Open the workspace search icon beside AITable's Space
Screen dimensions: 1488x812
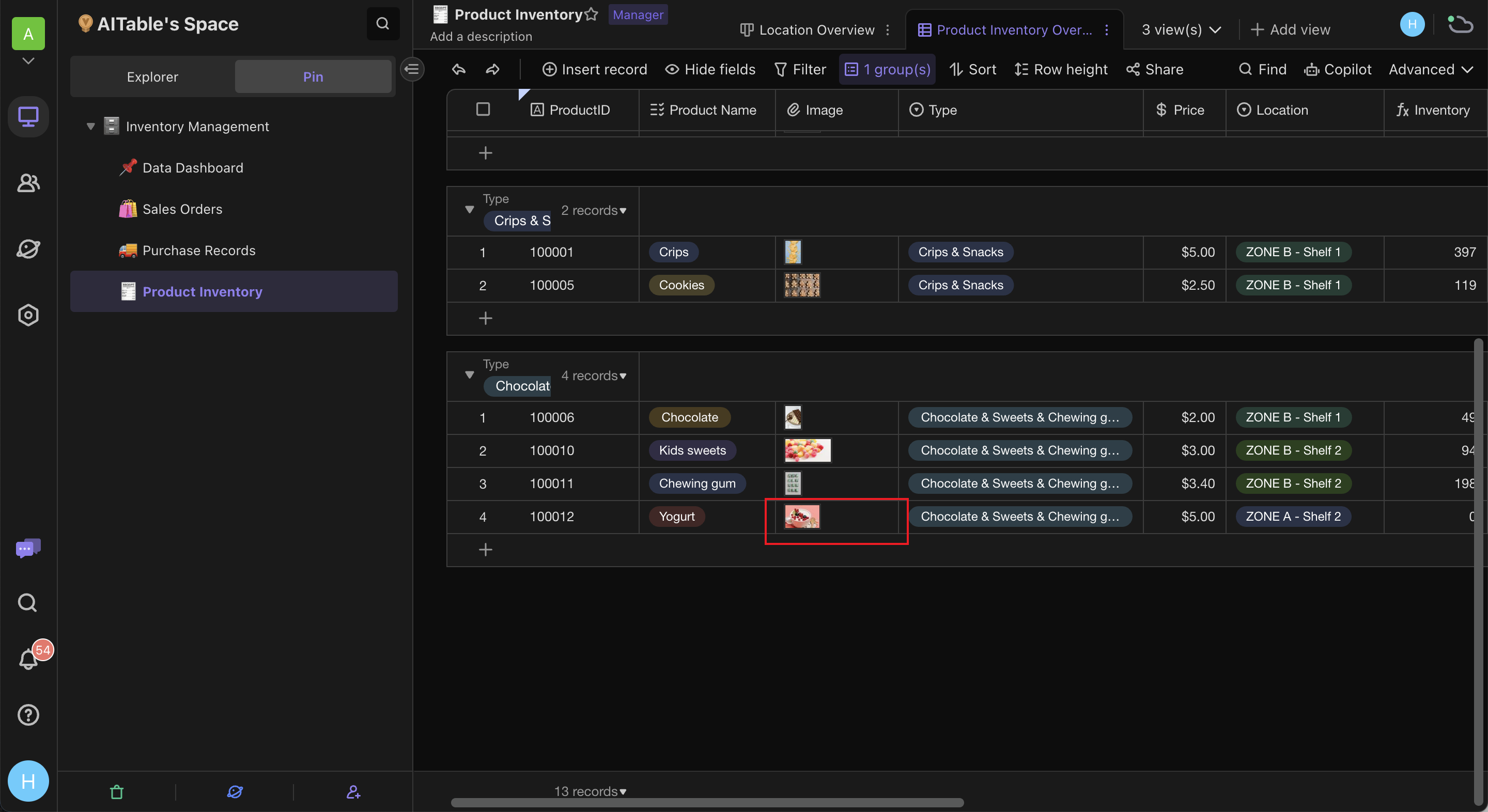[382, 24]
